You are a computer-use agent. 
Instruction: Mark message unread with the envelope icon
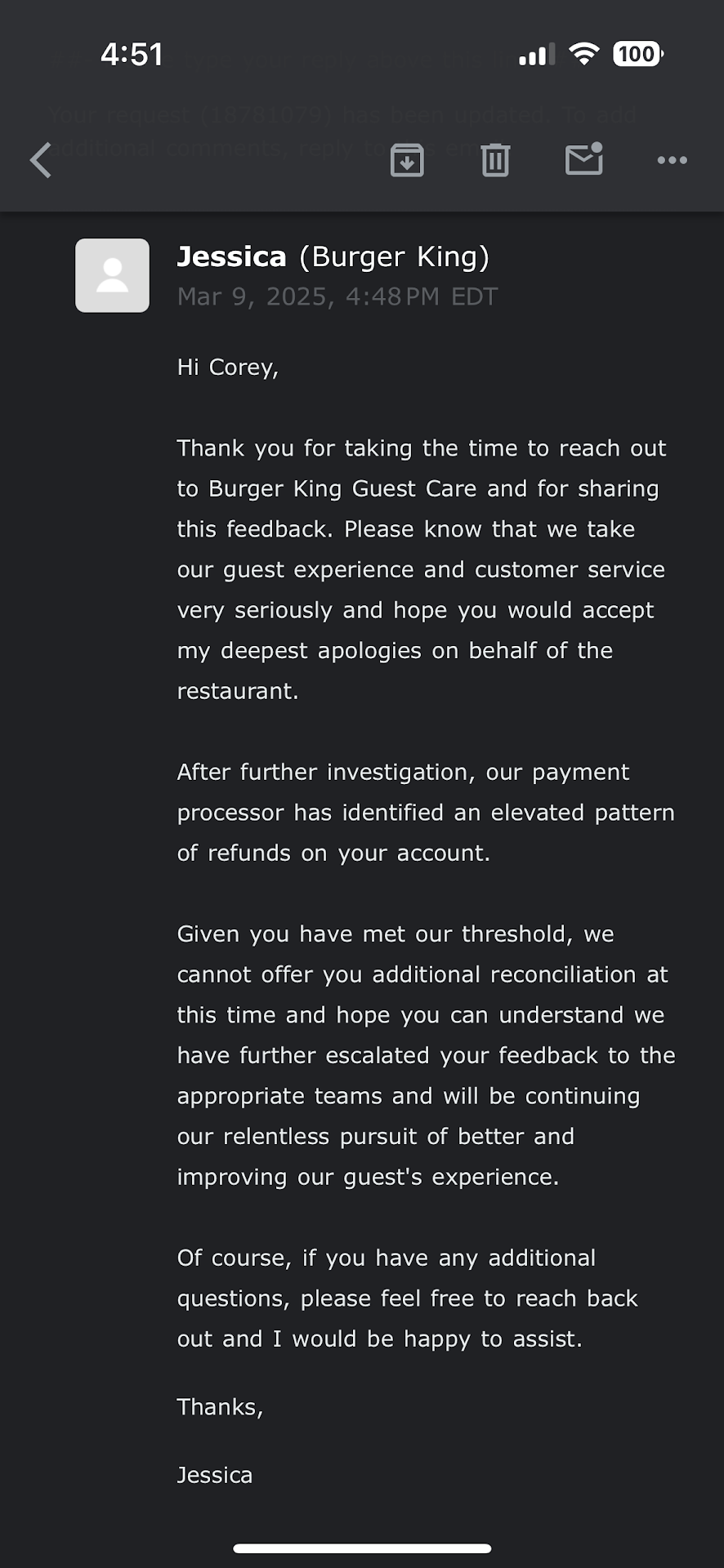point(583,159)
